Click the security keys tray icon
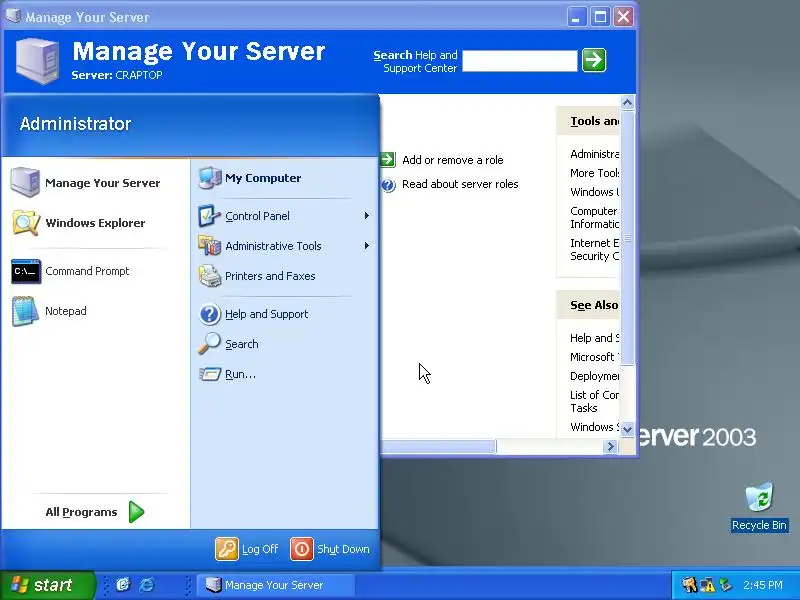 point(690,585)
